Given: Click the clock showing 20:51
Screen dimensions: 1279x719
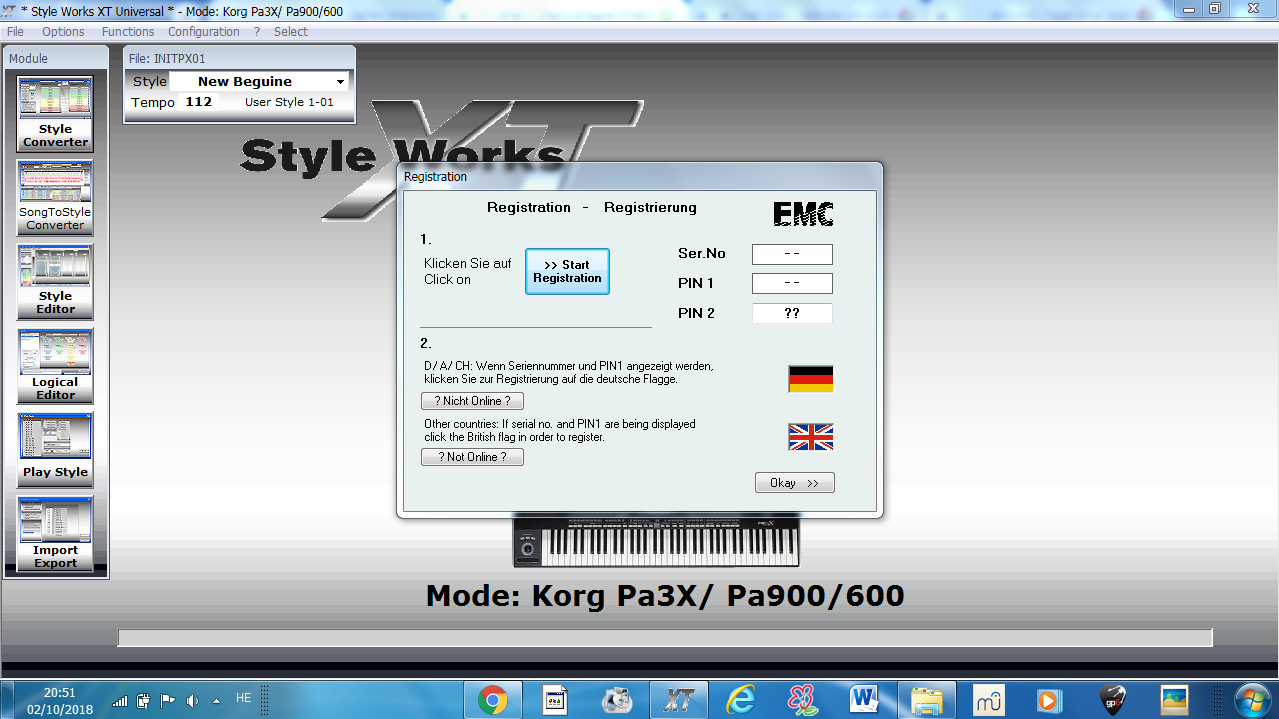Looking at the screenshot, I should [59, 692].
